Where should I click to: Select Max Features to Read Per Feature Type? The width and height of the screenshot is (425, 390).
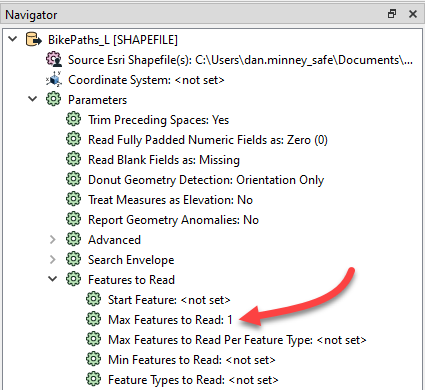[237, 340]
